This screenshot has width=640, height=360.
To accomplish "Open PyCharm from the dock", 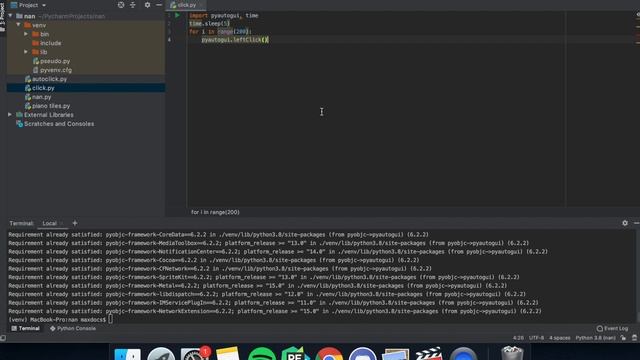I will tap(295, 354).
